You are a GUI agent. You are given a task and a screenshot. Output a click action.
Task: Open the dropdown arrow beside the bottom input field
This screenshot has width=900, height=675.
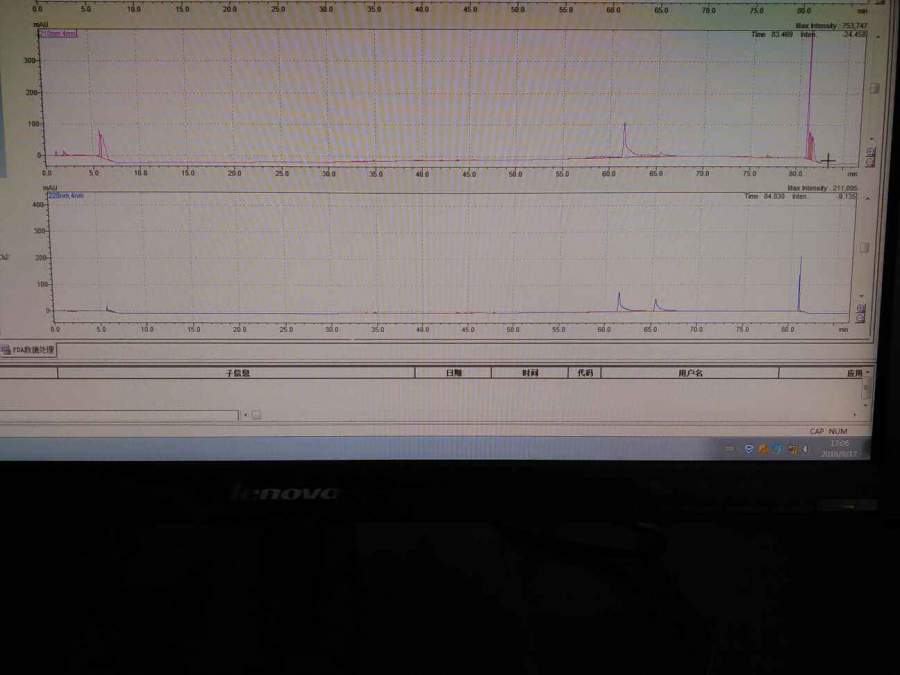[246, 415]
